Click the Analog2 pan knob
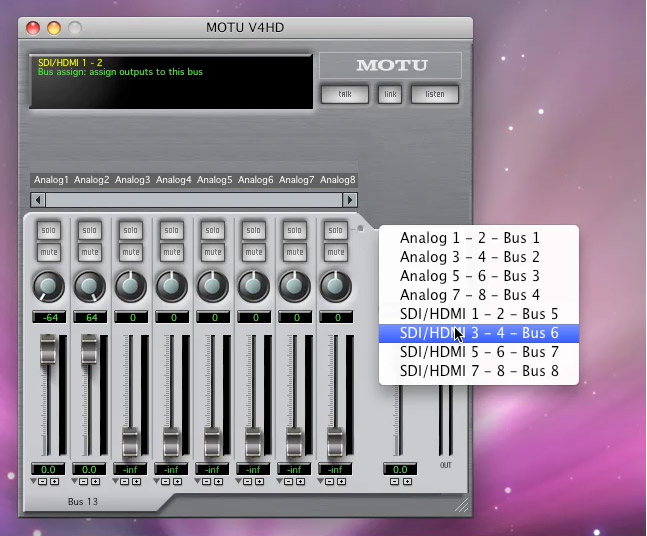 (90, 286)
